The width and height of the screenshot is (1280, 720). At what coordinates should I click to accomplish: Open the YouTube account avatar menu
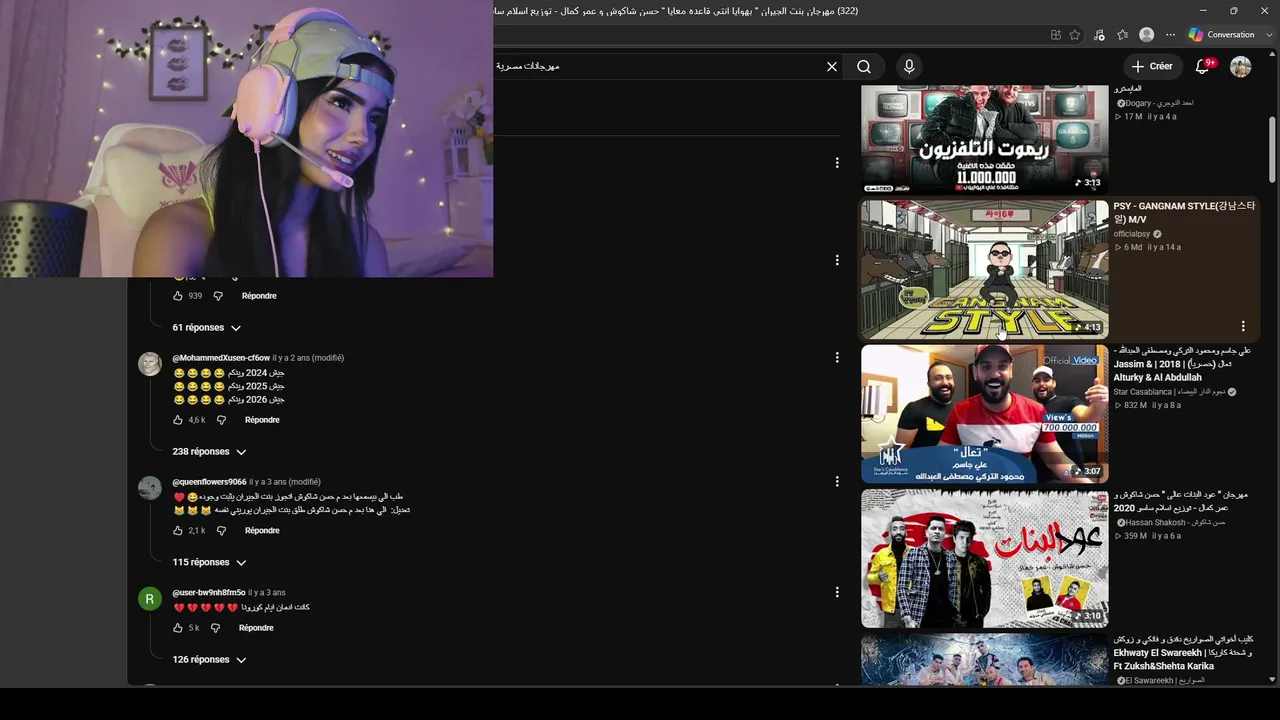1241,67
